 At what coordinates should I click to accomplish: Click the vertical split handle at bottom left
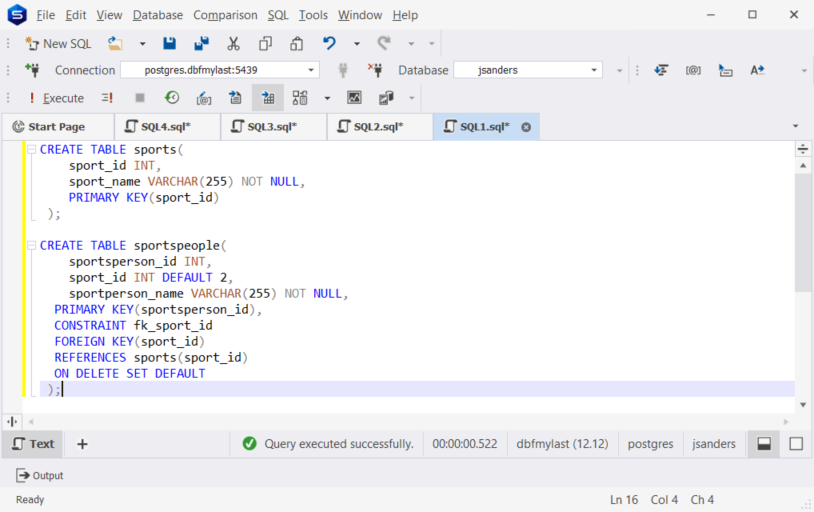pos(12,422)
